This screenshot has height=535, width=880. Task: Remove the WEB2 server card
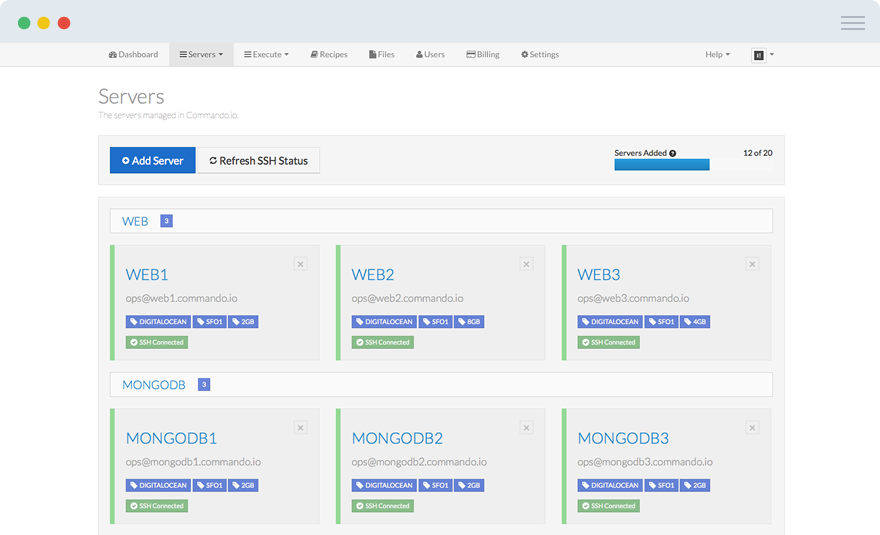coord(526,264)
